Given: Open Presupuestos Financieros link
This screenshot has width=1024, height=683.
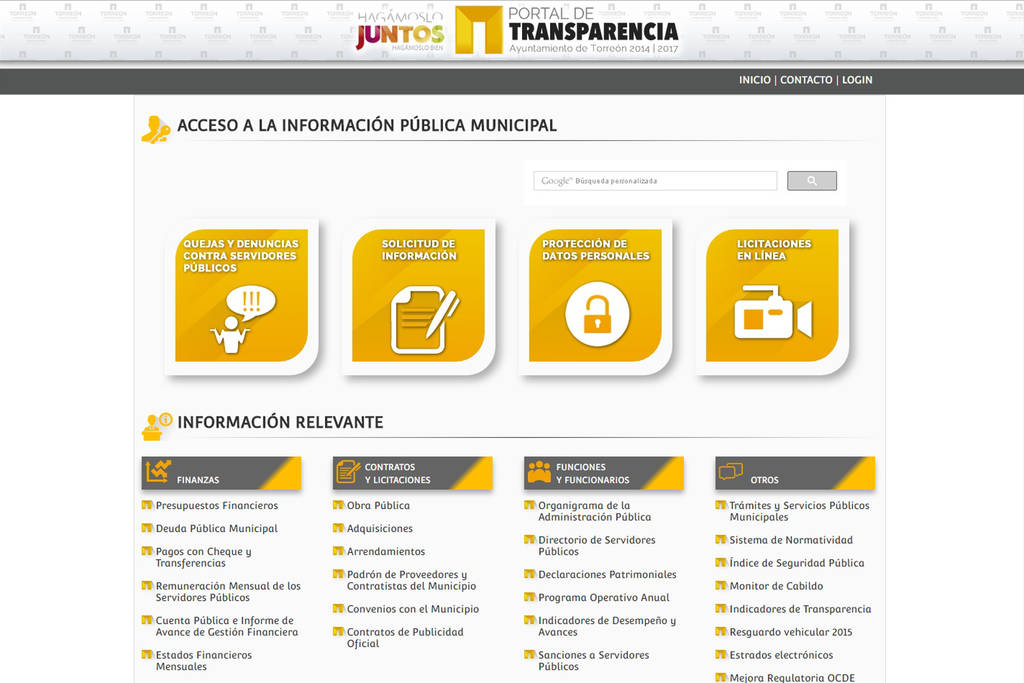Looking at the screenshot, I should (x=216, y=506).
